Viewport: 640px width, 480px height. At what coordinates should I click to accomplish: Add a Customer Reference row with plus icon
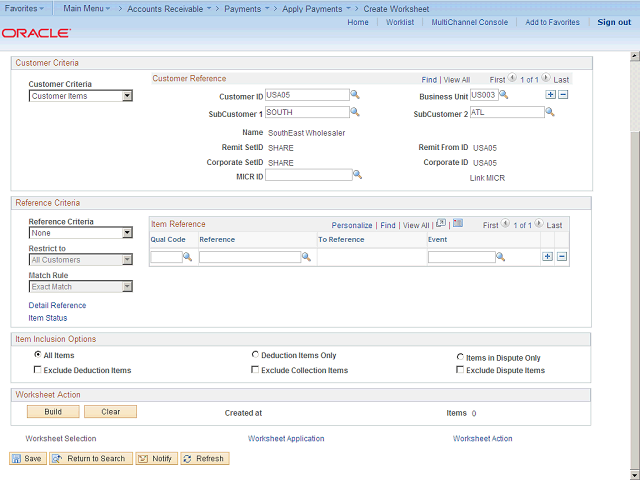(549, 95)
